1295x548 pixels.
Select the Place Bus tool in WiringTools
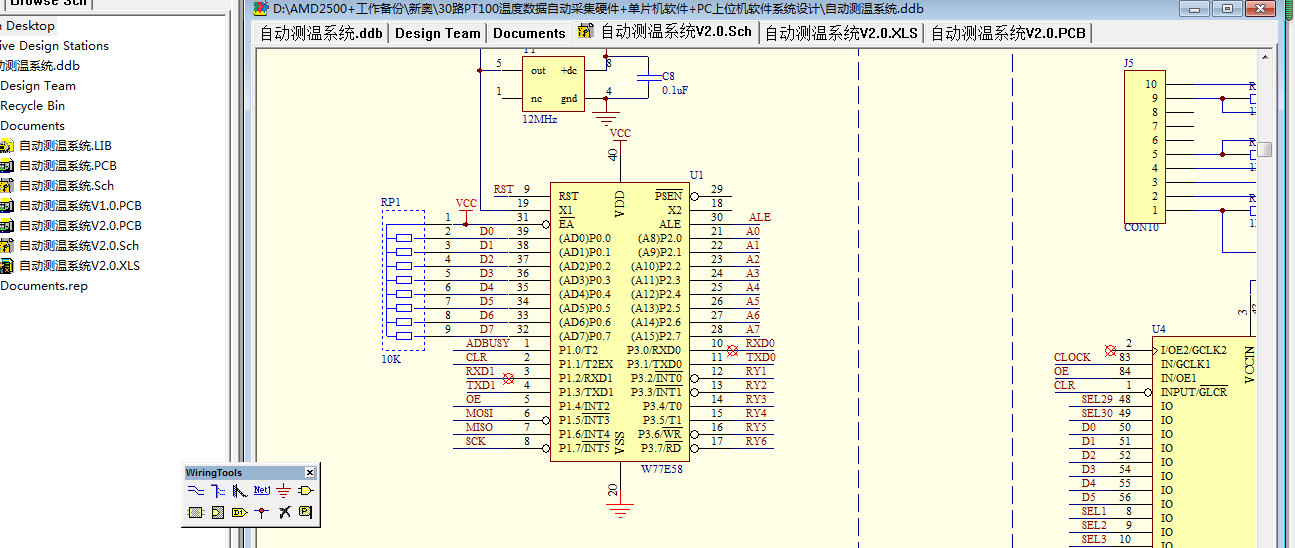tap(218, 491)
